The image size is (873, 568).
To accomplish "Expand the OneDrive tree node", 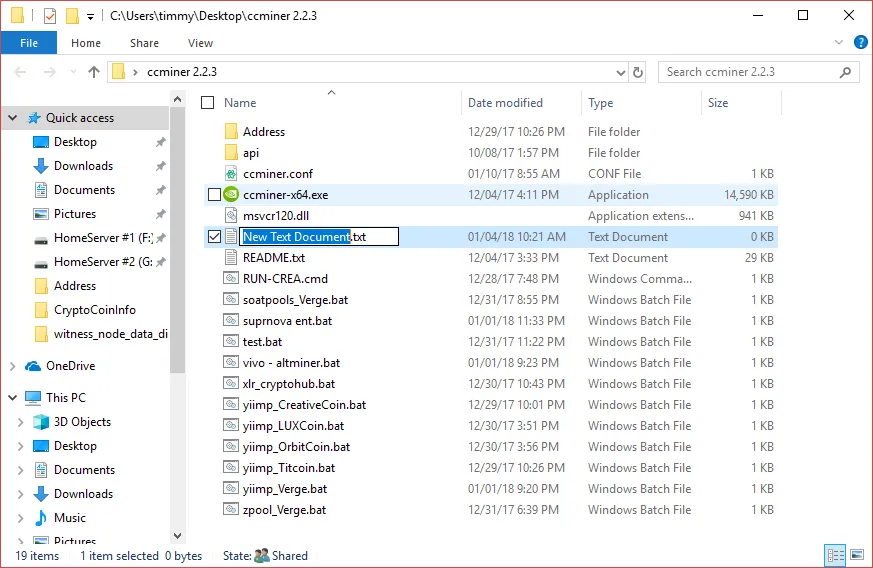I will 12,366.
